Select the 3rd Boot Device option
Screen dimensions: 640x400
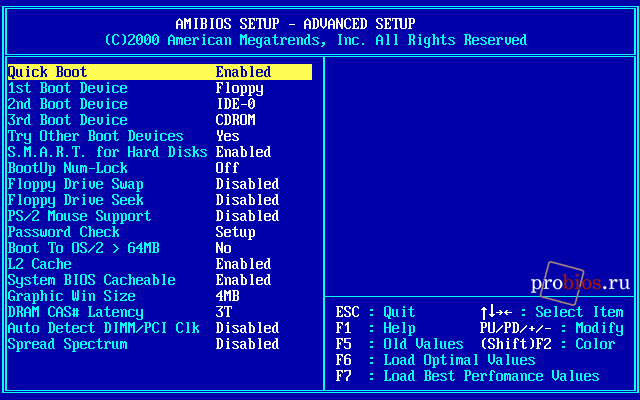[x=68, y=120]
